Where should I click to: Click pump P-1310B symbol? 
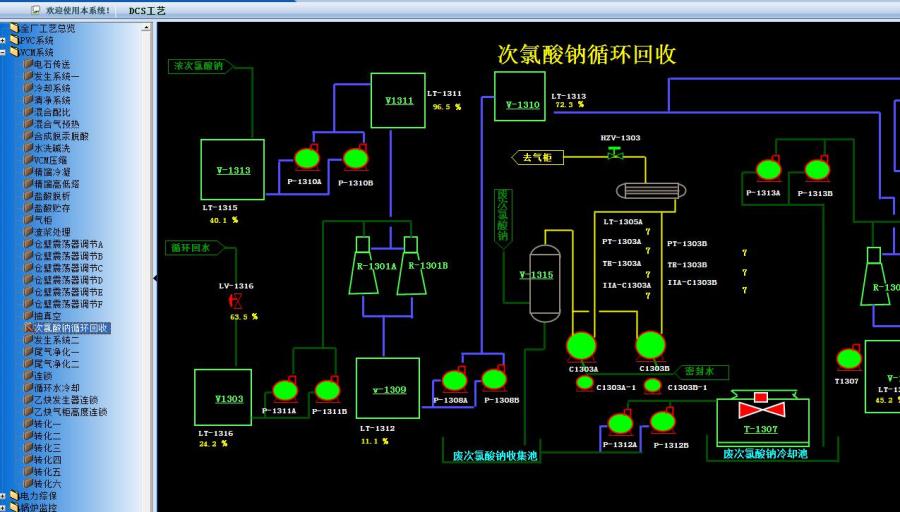coord(356,157)
